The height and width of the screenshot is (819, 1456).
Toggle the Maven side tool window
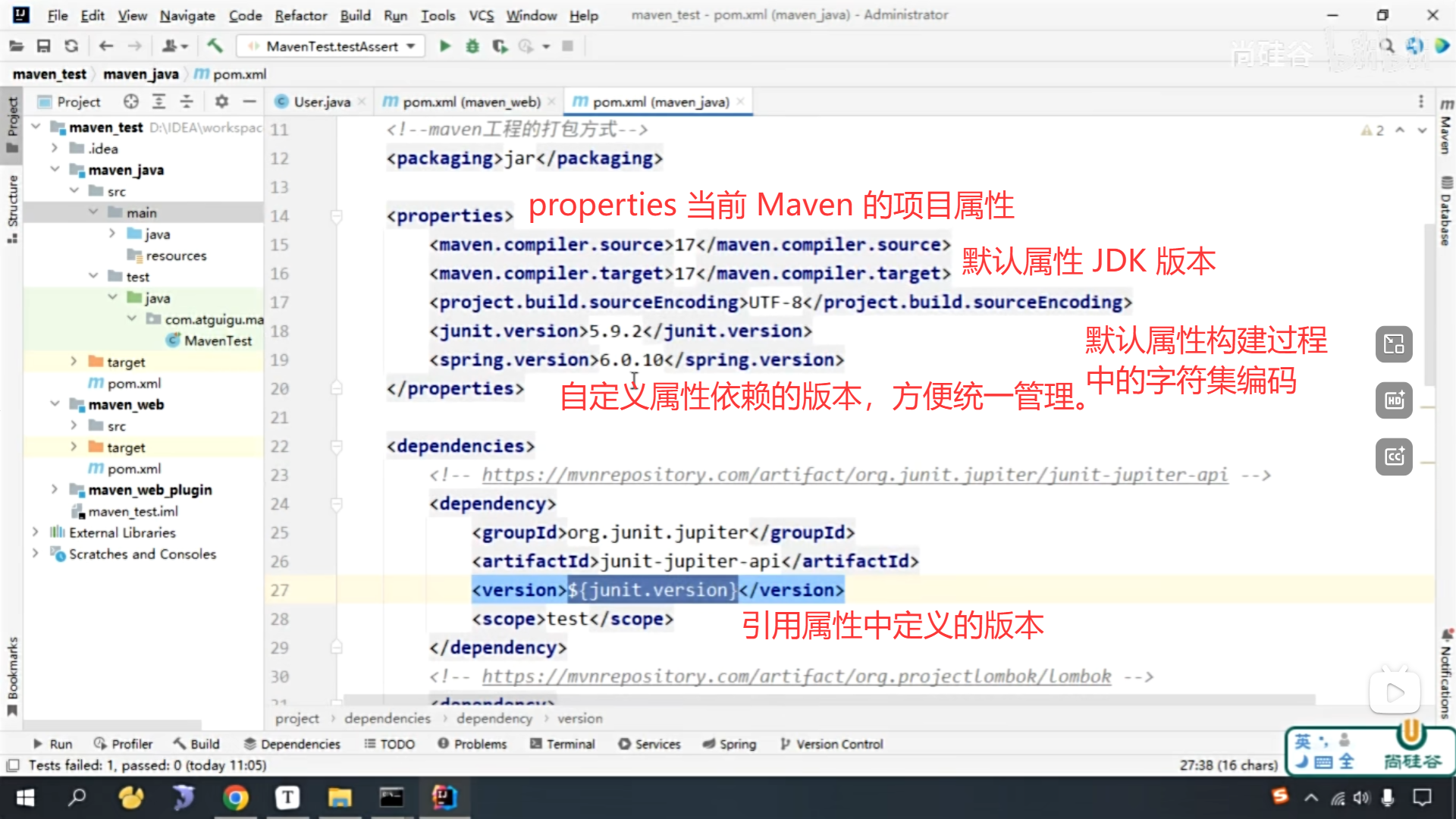point(1446,127)
